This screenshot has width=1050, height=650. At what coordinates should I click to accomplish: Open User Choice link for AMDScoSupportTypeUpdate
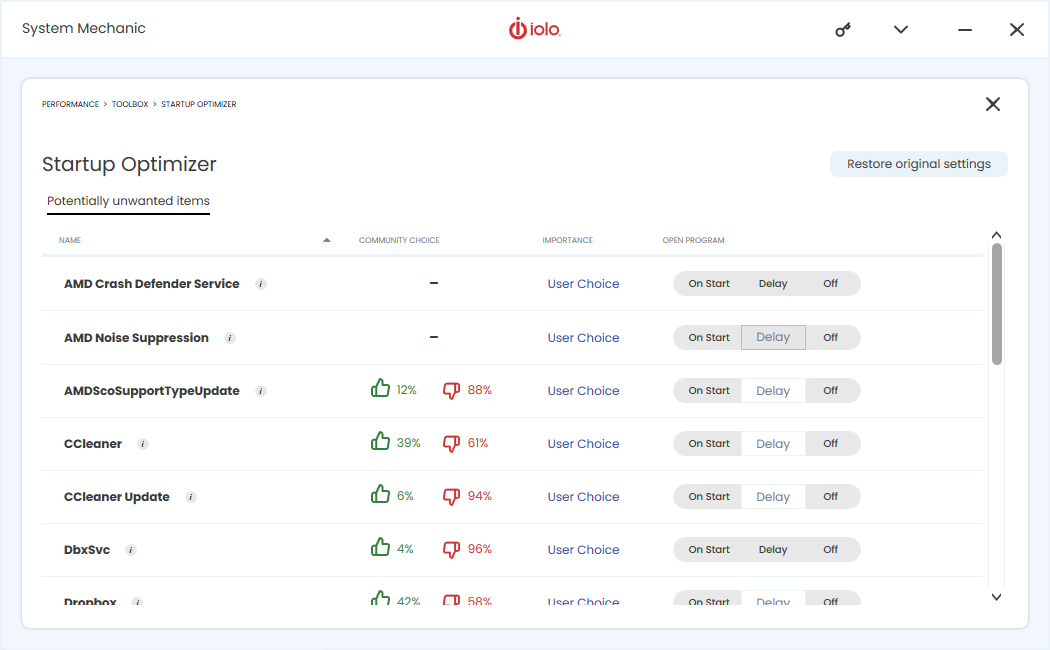click(x=583, y=391)
